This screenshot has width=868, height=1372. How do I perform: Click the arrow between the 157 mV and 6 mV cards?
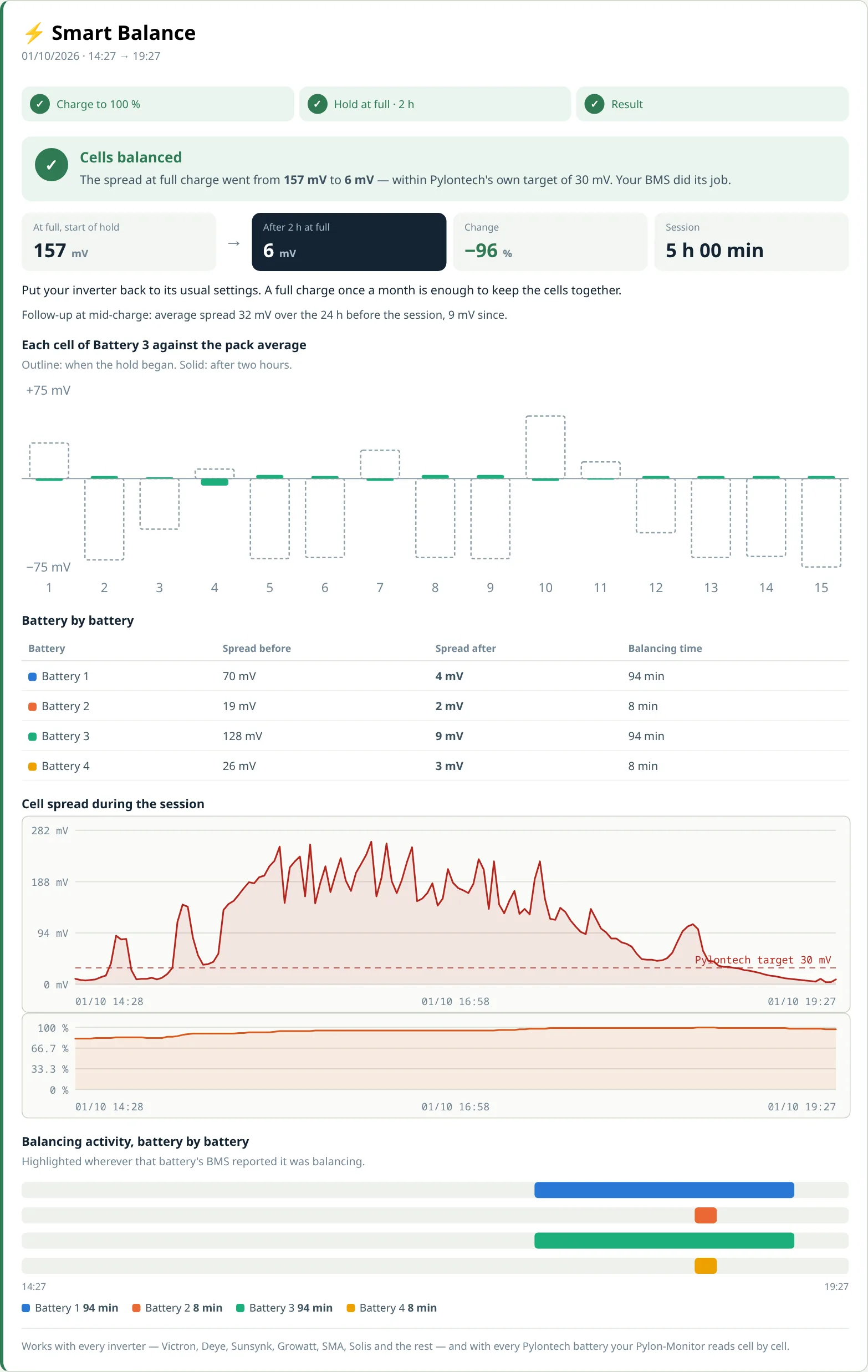coord(233,243)
